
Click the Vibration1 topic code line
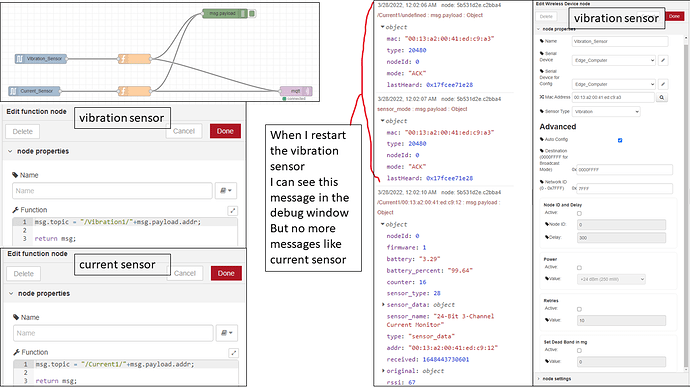pyautogui.click(x=118, y=222)
